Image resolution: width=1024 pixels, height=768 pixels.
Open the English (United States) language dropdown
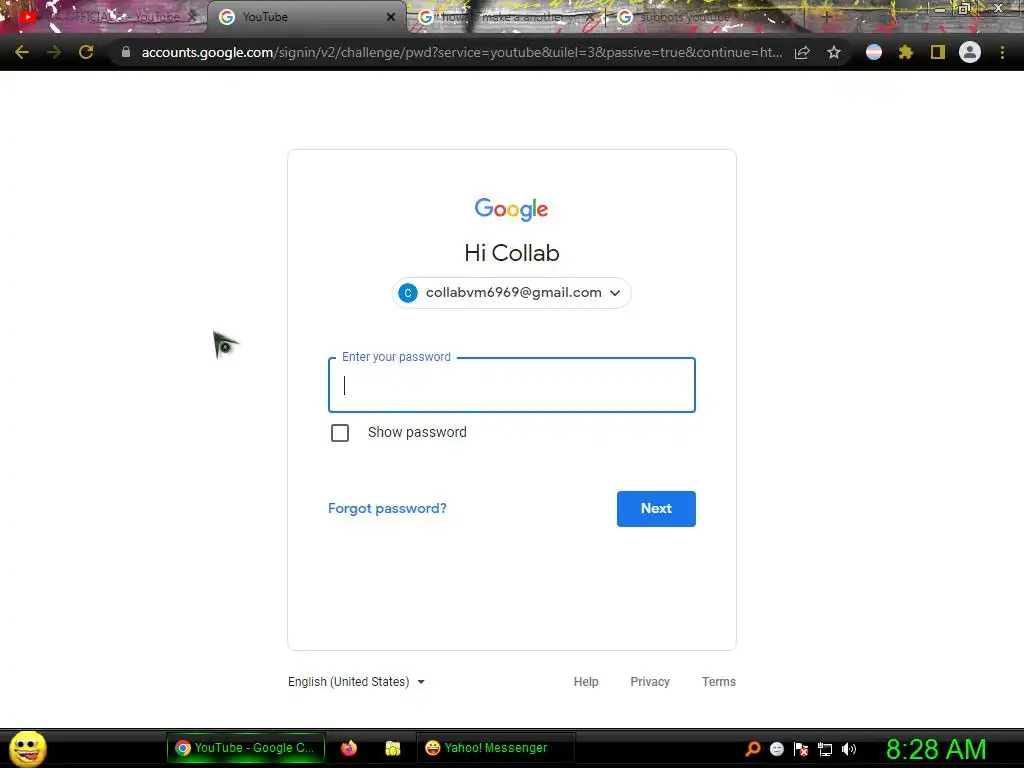(x=357, y=682)
